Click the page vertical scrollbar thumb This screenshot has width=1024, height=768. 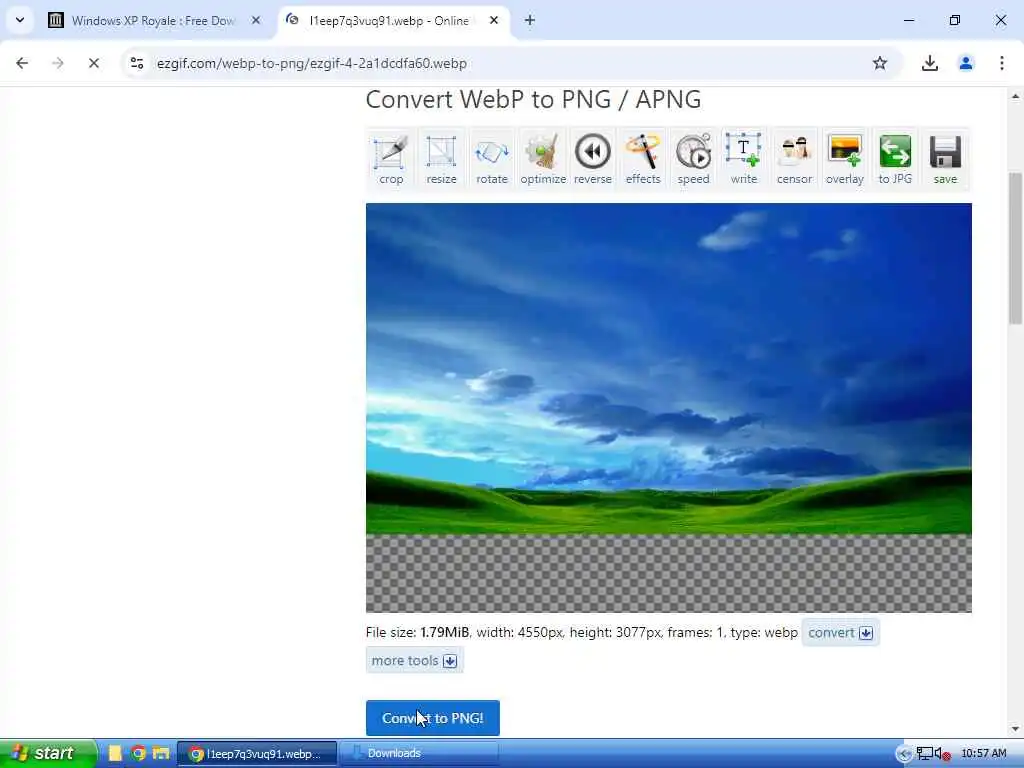pos(1015,248)
